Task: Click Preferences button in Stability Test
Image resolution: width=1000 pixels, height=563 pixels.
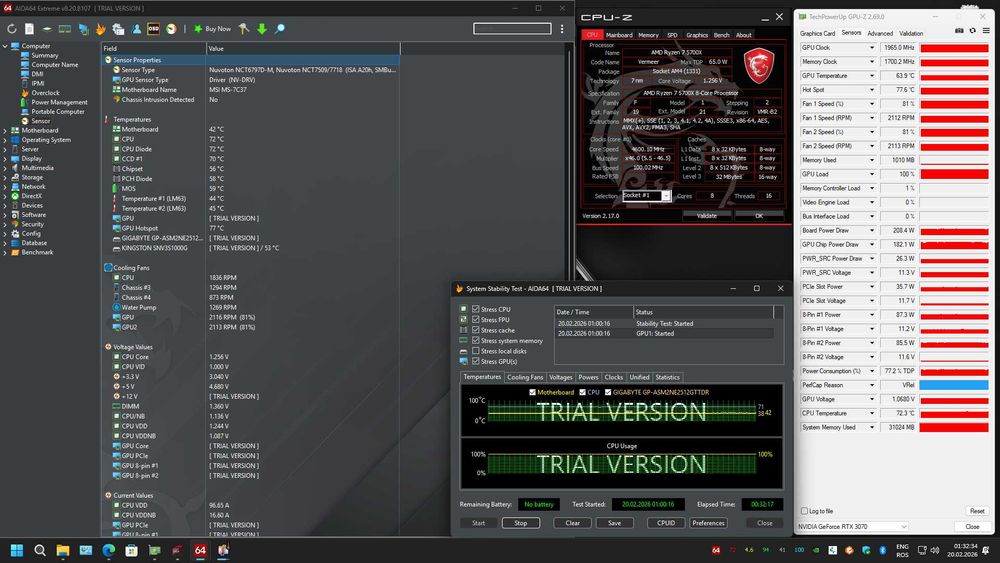Action: [x=708, y=523]
